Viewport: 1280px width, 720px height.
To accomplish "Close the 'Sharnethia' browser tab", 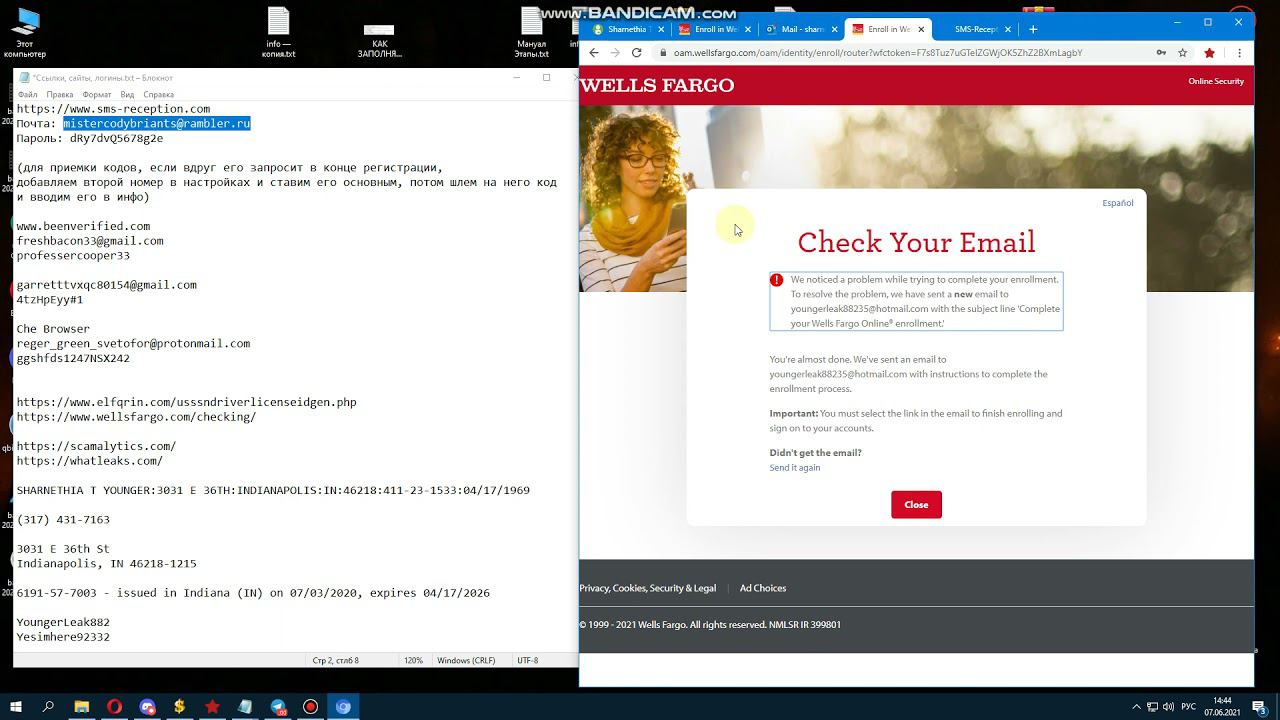I will point(660,29).
